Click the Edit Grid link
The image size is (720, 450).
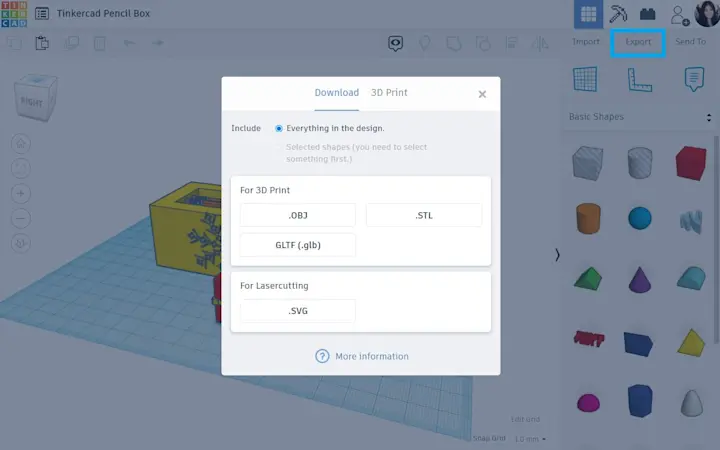(525, 419)
